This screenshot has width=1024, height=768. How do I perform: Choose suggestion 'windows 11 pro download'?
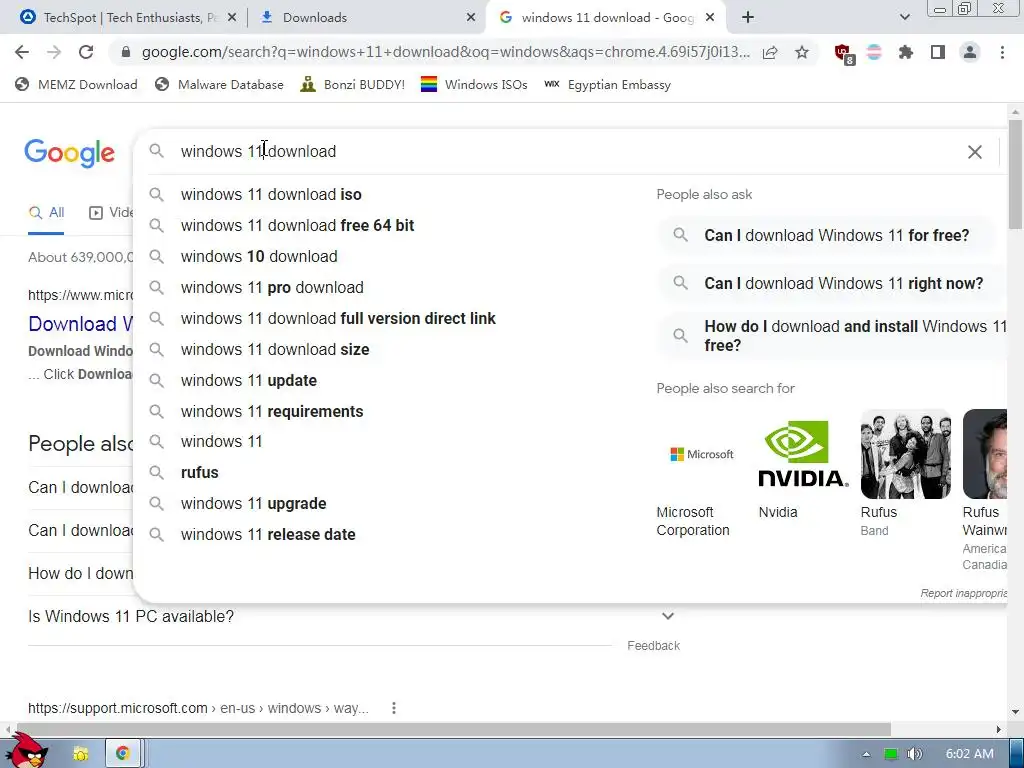coord(392,287)
